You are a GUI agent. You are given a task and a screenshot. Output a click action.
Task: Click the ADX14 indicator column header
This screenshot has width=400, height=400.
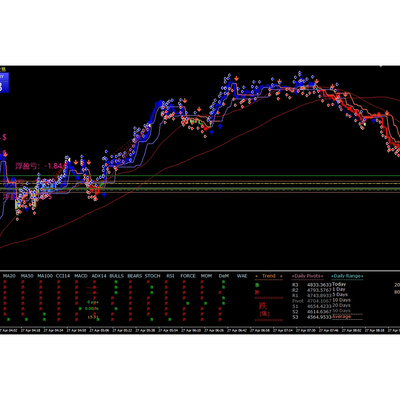99,276
